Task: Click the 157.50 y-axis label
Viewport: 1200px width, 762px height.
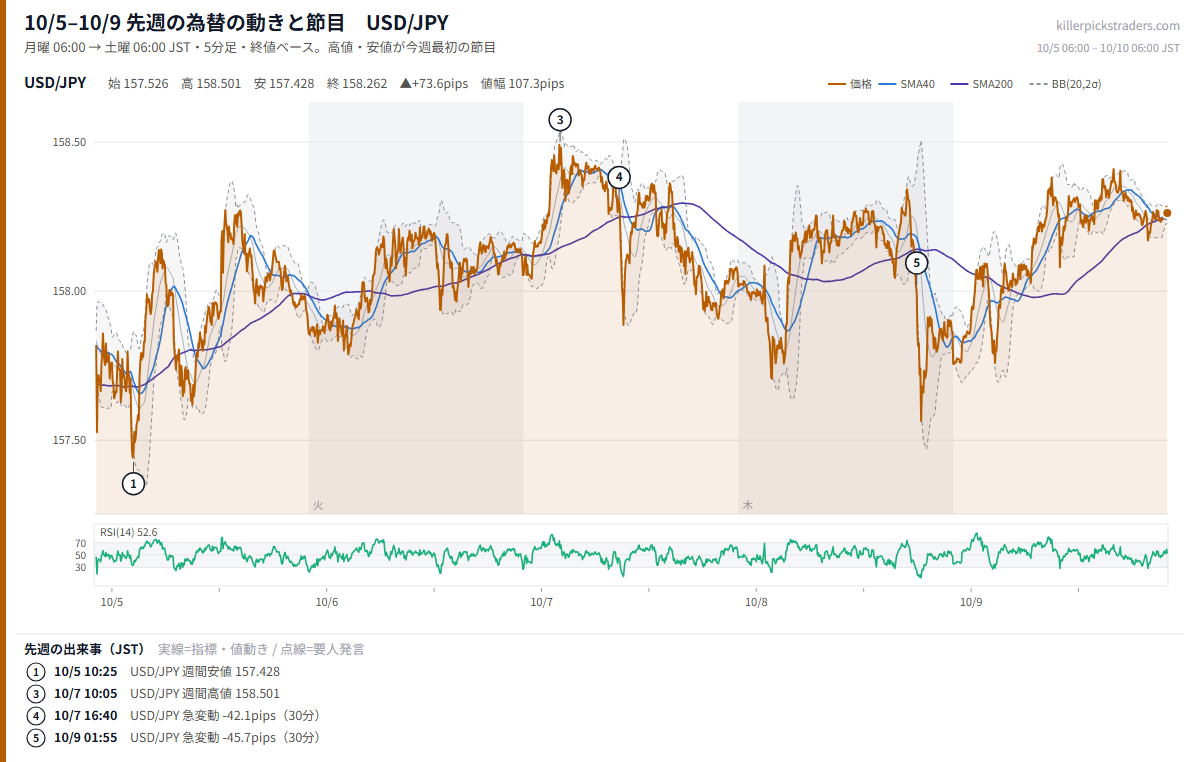Action: (x=69, y=441)
